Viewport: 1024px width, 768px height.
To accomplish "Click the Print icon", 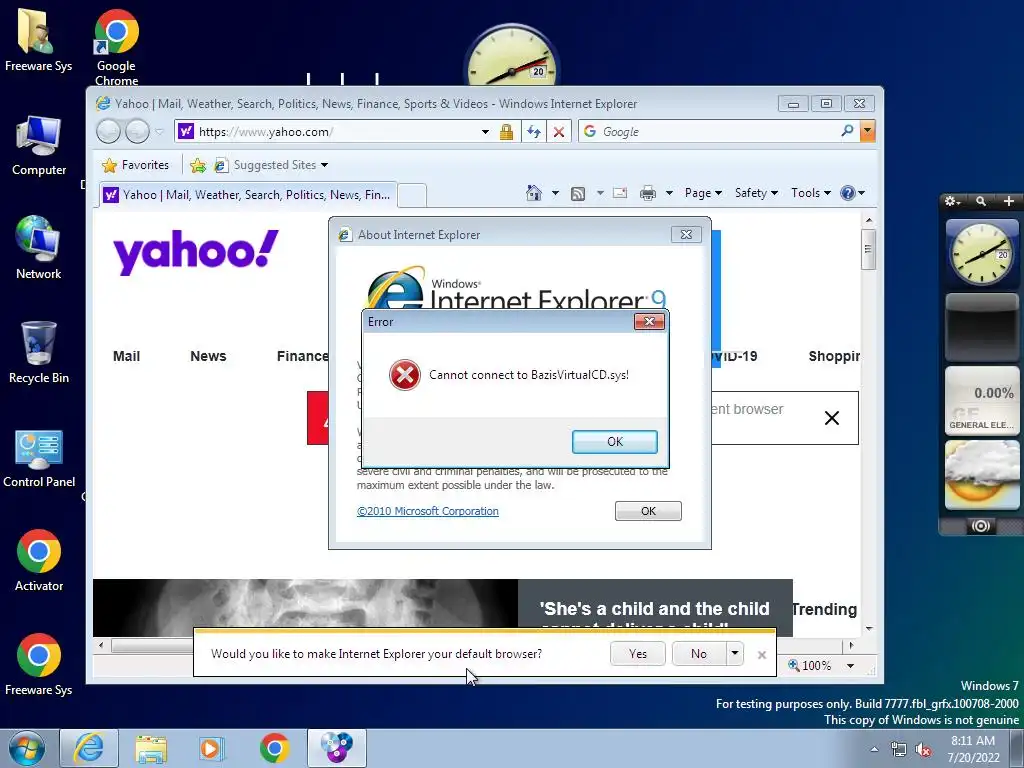I will coord(647,193).
